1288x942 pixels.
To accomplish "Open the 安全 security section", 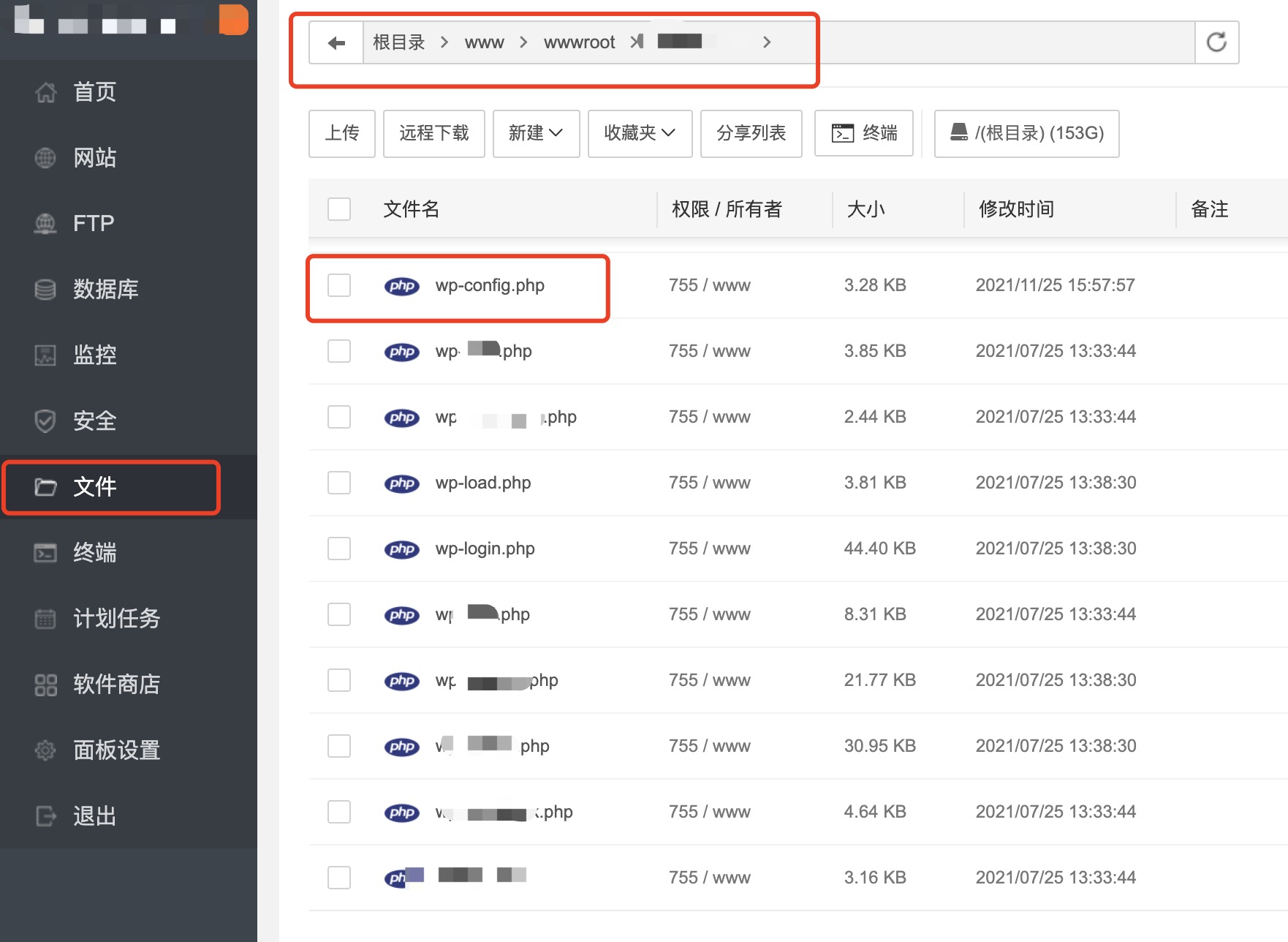I will pyautogui.click(x=94, y=421).
